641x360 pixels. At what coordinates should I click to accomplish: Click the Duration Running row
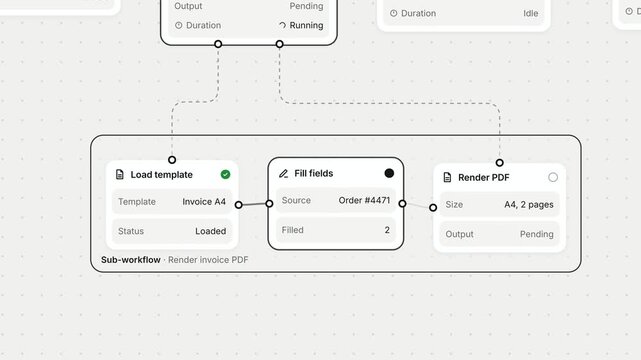(x=249, y=25)
